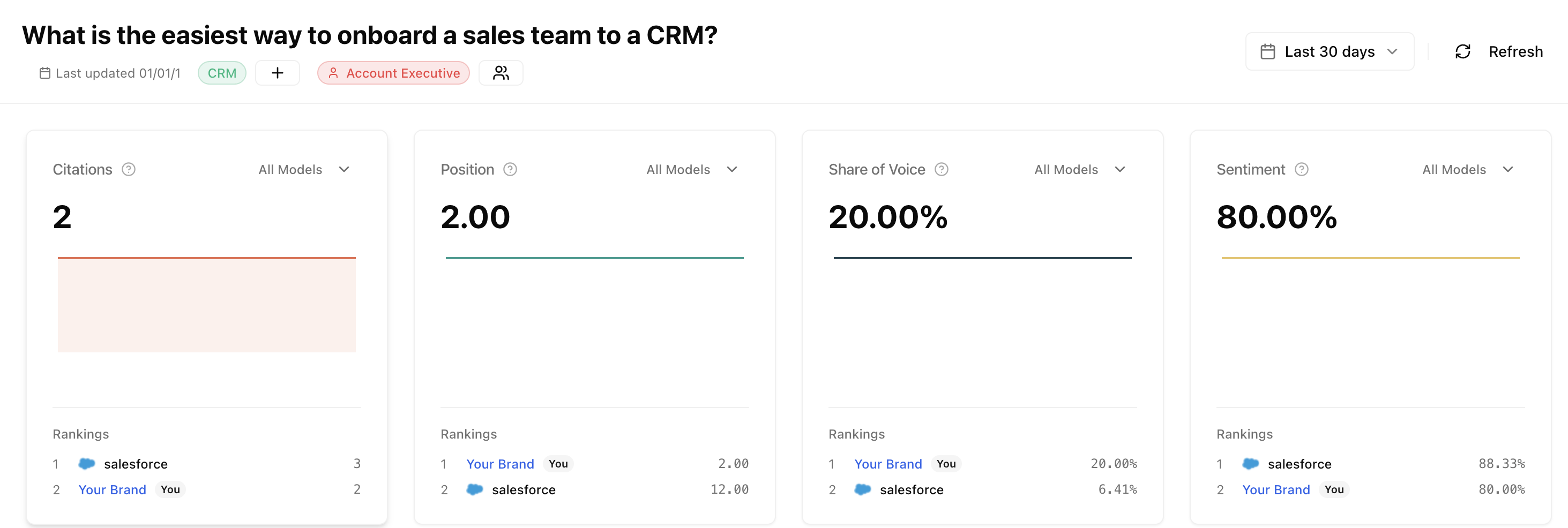Click the salesforce link in Share of Voice rankings
The height and width of the screenshot is (528, 1568).
pyautogui.click(x=912, y=489)
